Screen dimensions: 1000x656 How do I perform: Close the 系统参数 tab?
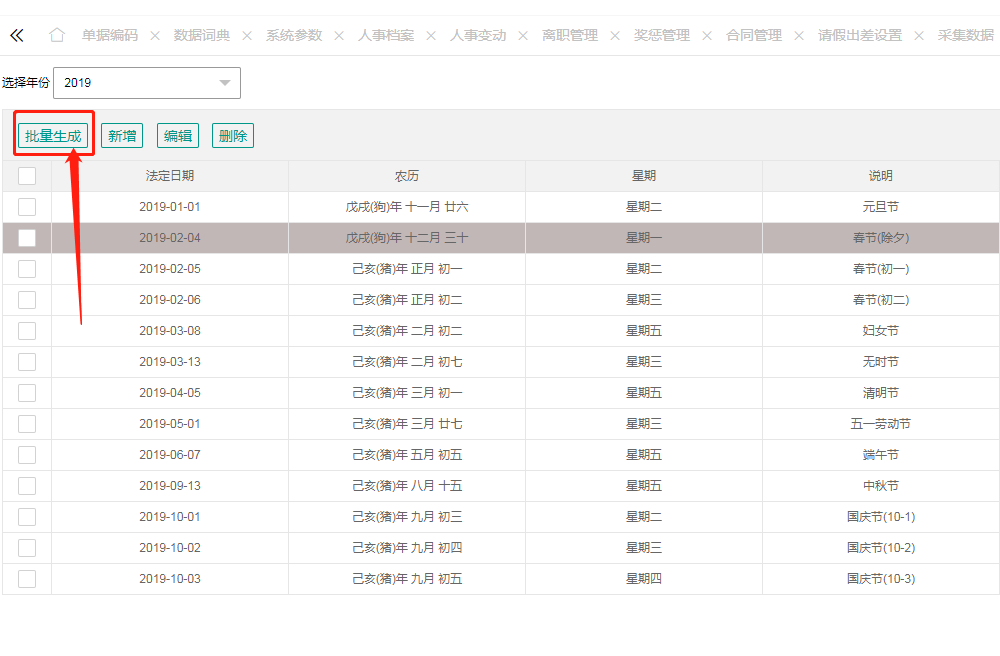click(x=339, y=36)
